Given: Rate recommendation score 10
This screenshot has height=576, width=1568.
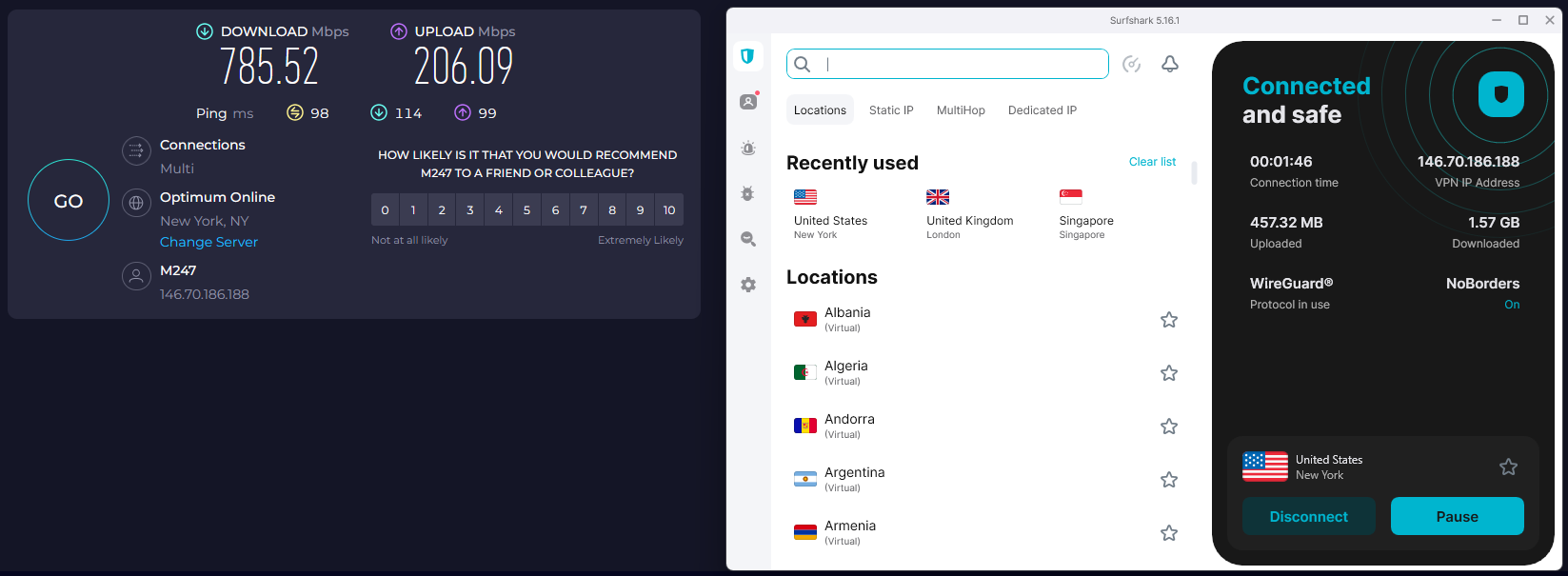Looking at the screenshot, I should (x=669, y=209).
